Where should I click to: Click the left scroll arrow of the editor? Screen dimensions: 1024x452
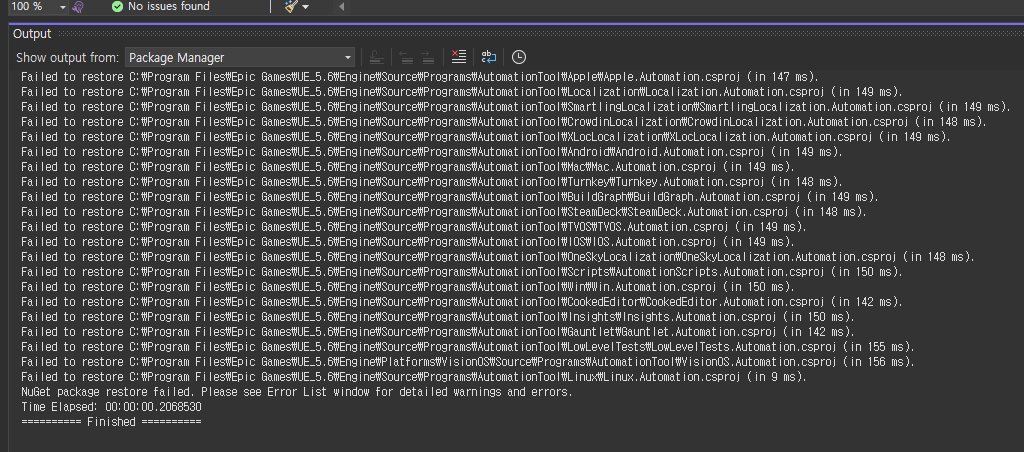point(342,7)
